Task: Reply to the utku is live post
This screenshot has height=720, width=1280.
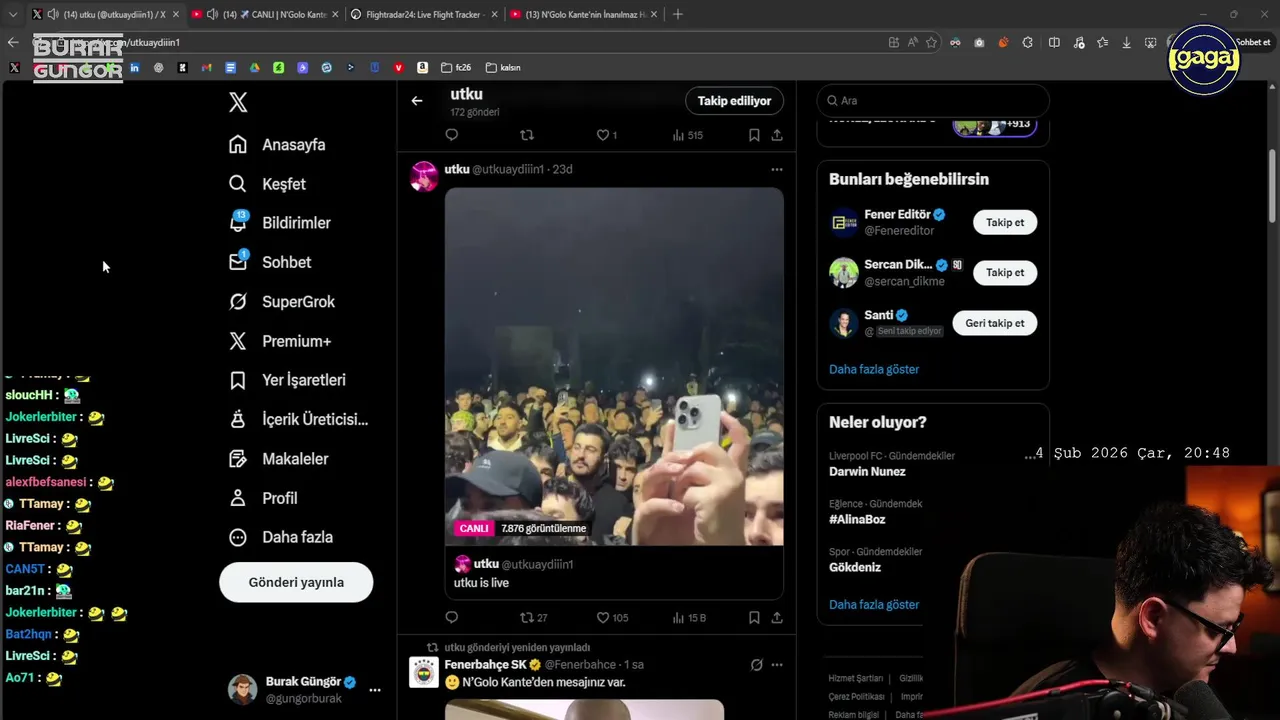Action: point(452,618)
